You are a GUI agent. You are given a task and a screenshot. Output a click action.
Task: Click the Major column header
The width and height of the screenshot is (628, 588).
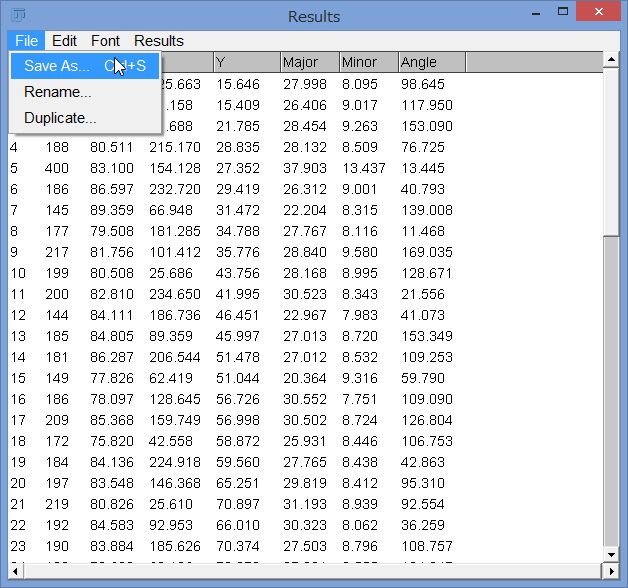point(310,62)
